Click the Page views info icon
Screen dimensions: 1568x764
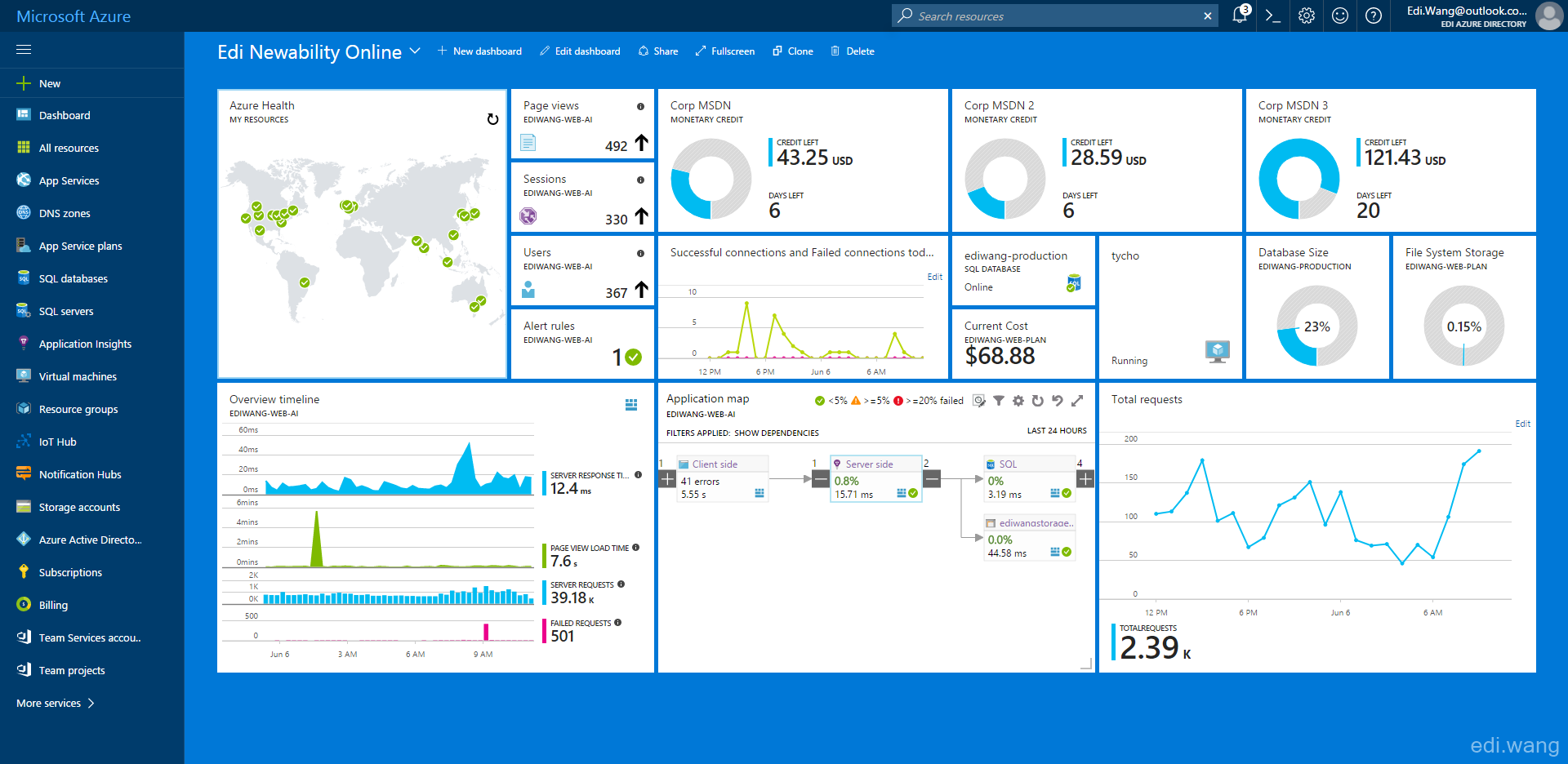[x=640, y=106]
